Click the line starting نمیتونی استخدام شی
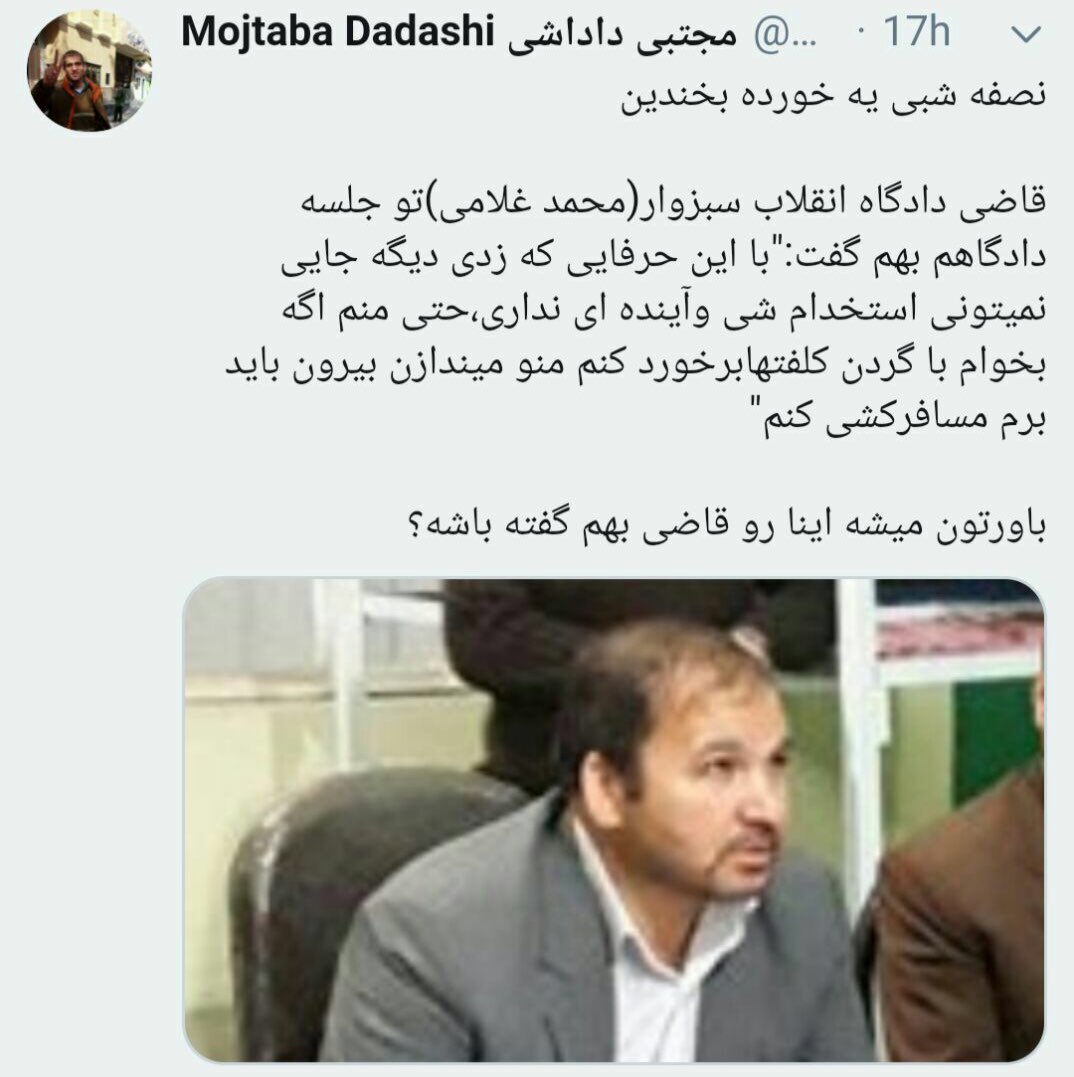The image size is (1074, 1077). (x=663, y=310)
